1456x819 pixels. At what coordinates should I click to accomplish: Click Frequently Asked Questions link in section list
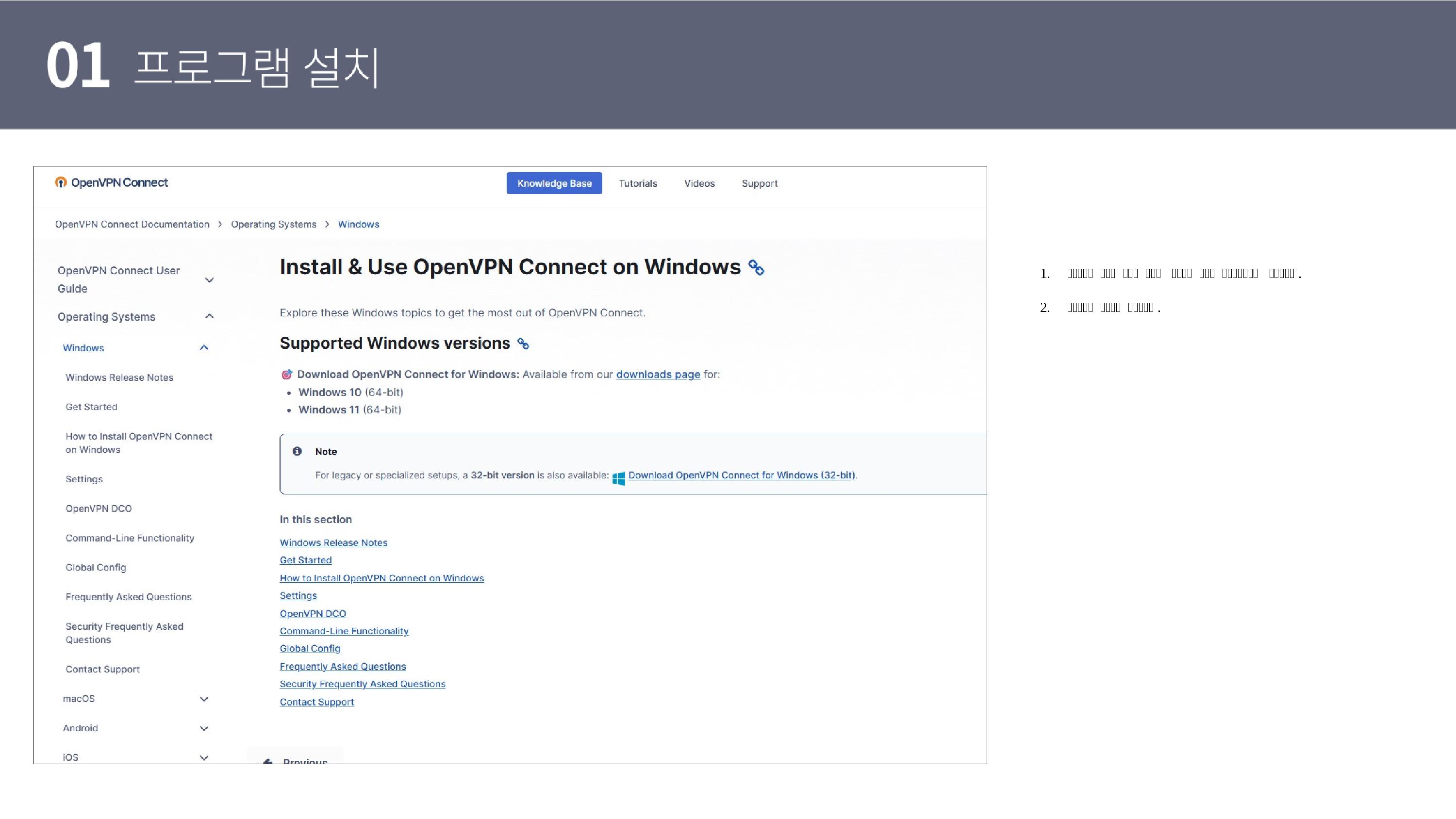(343, 667)
